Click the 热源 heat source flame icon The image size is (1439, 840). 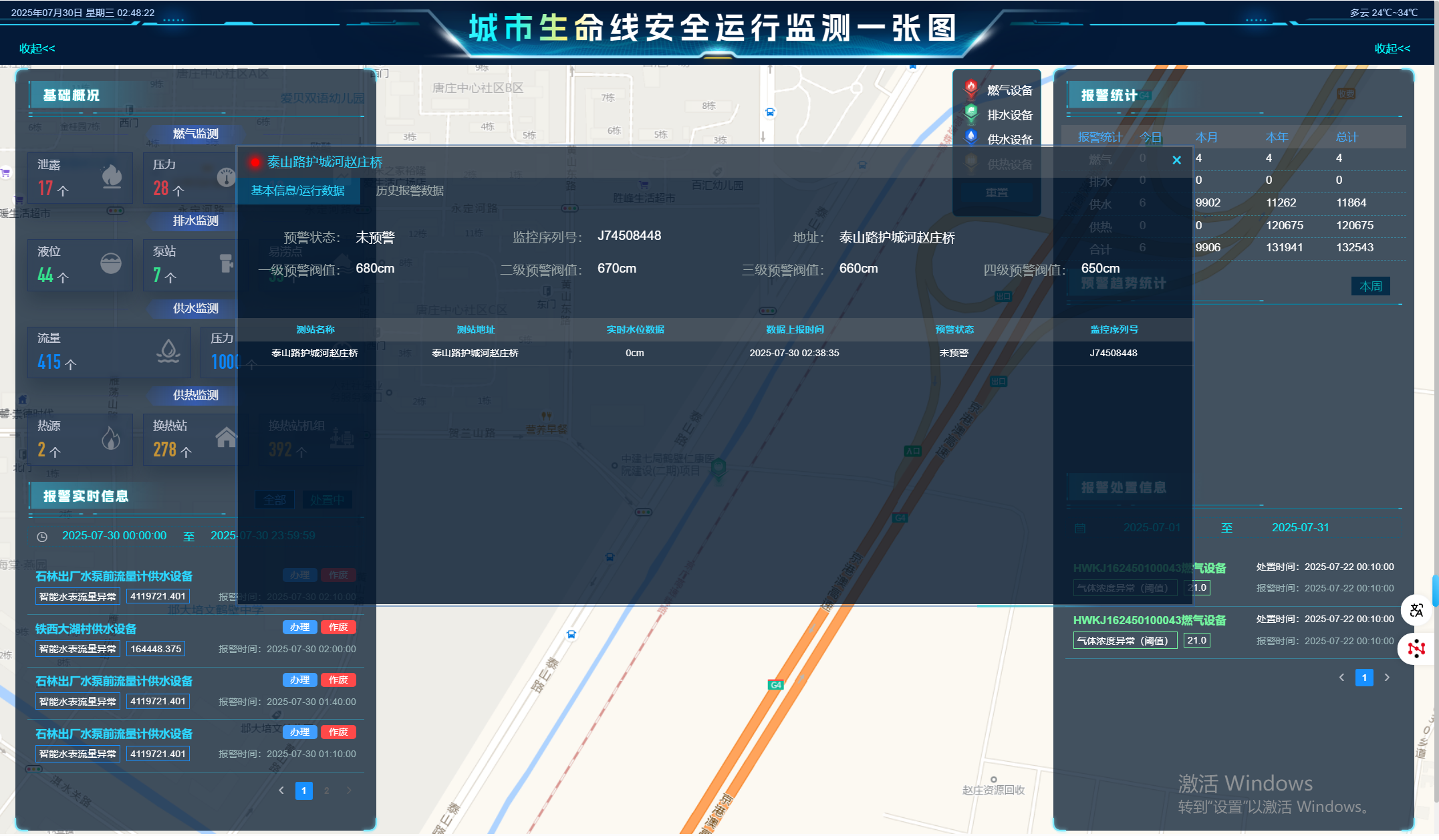coord(111,438)
